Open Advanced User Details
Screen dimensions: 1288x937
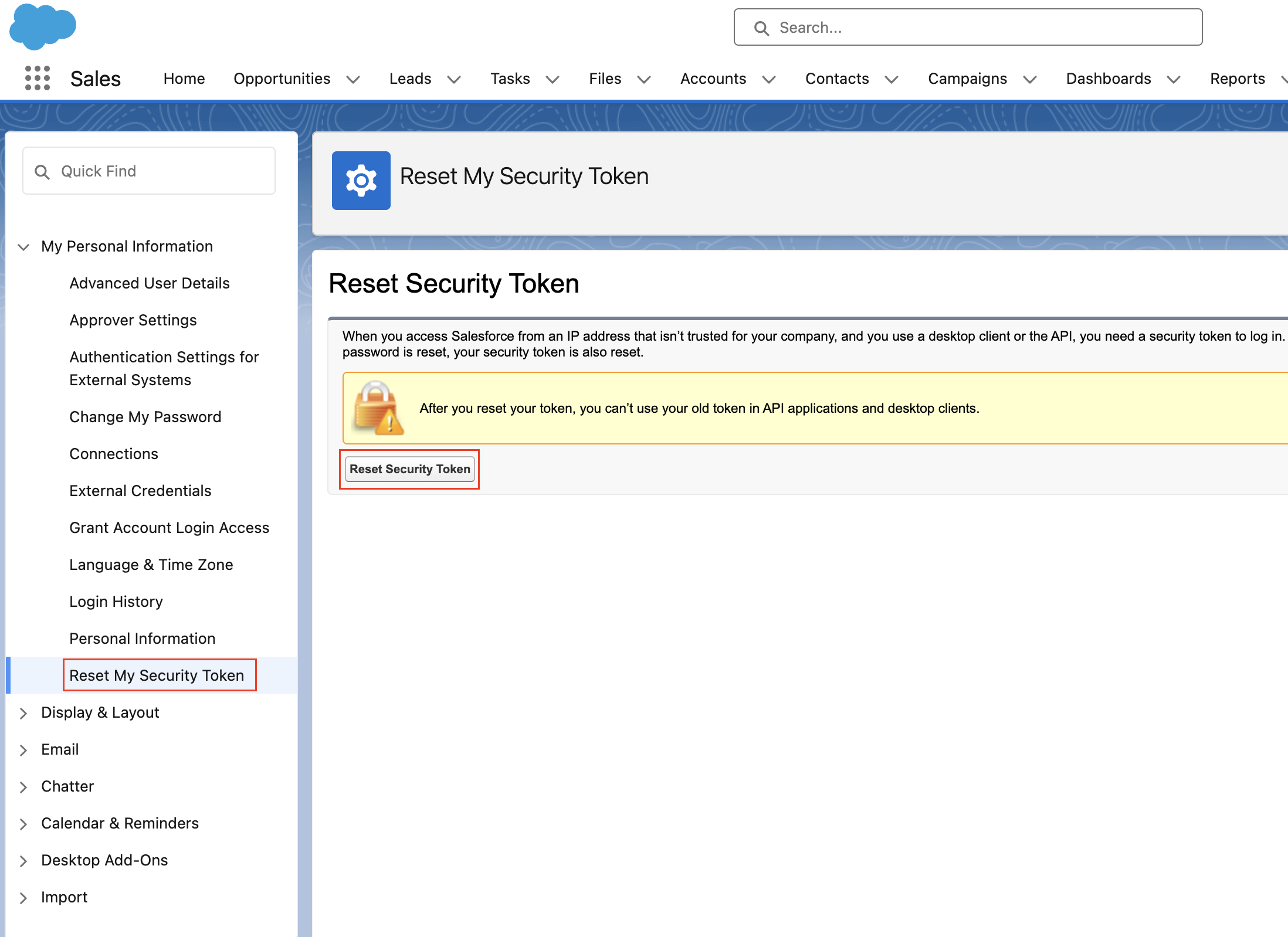[x=150, y=283]
